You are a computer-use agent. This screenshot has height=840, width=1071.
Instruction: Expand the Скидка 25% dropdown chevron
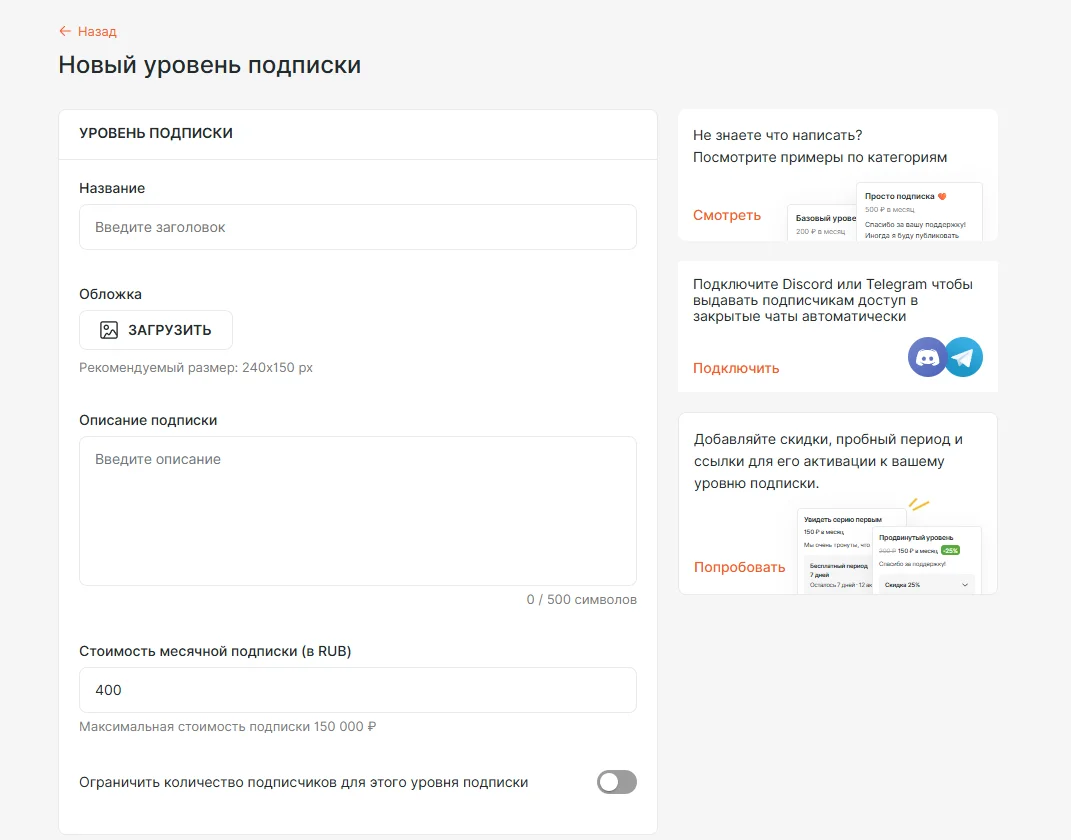coord(965,584)
